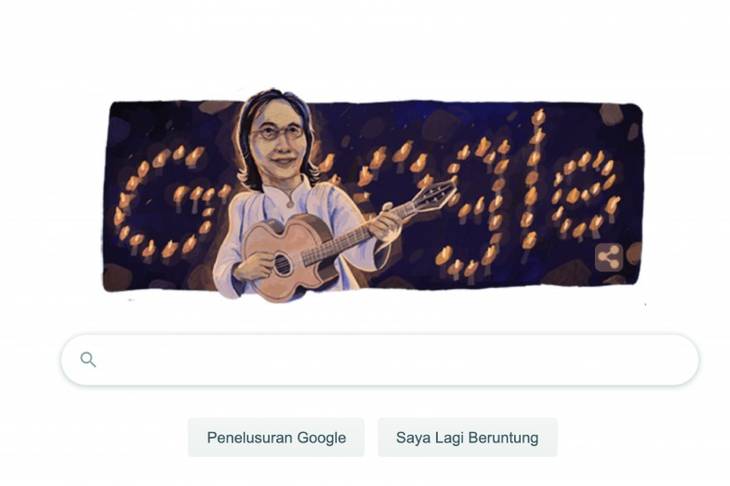
Task: Click the topmost candle flame above letter l
Action: [538, 115]
